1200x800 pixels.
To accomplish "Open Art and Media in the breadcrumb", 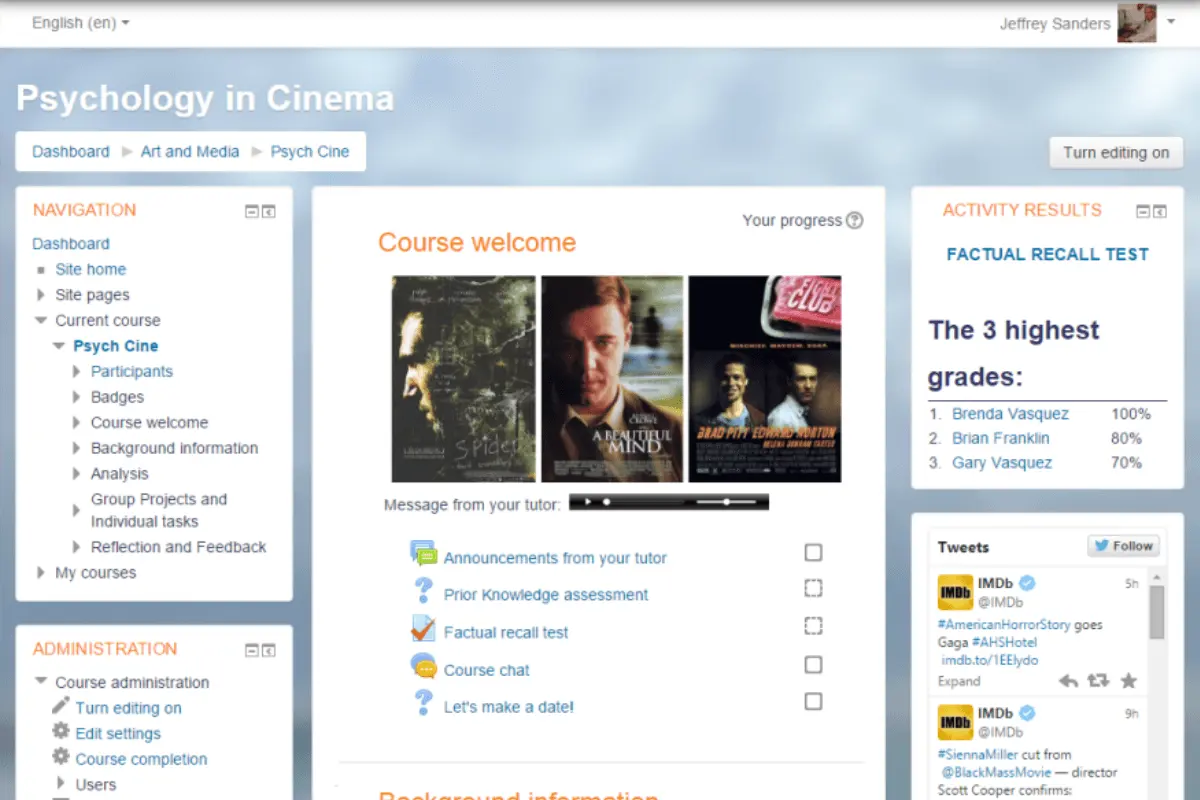I will pyautogui.click(x=190, y=152).
